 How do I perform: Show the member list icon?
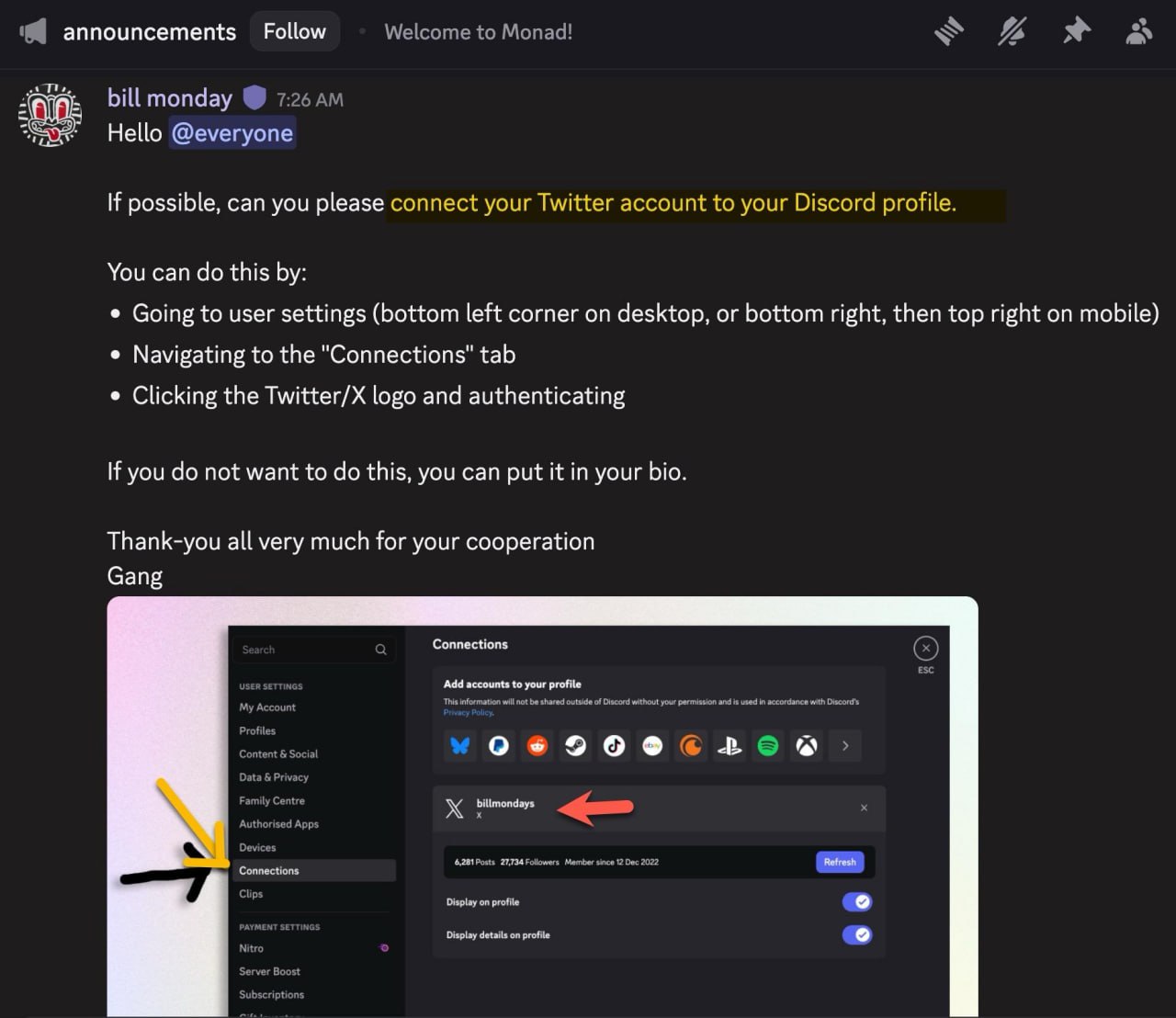tap(1138, 32)
